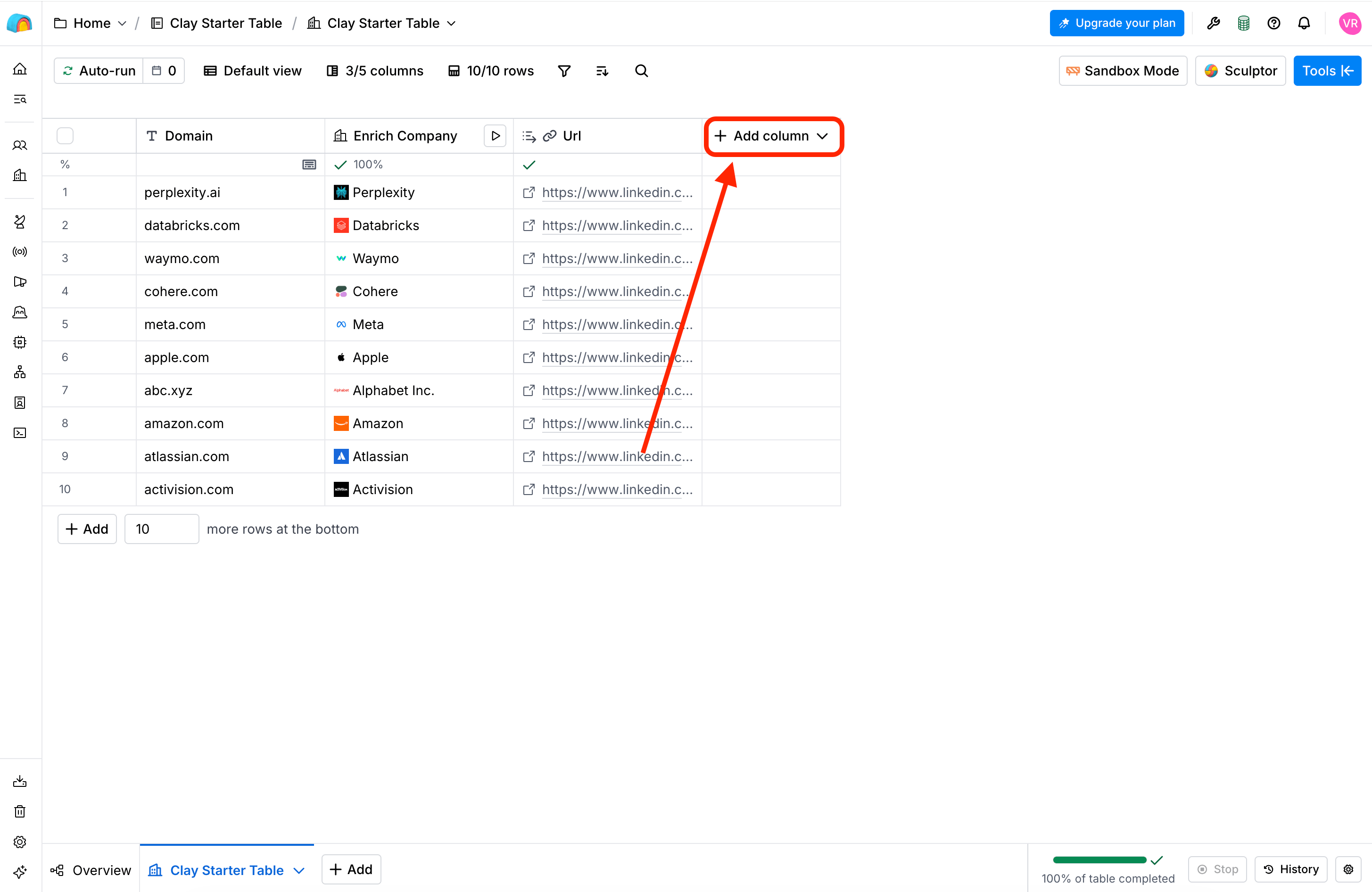
Task: Click the table completion progress bar
Action: coord(1100,860)
